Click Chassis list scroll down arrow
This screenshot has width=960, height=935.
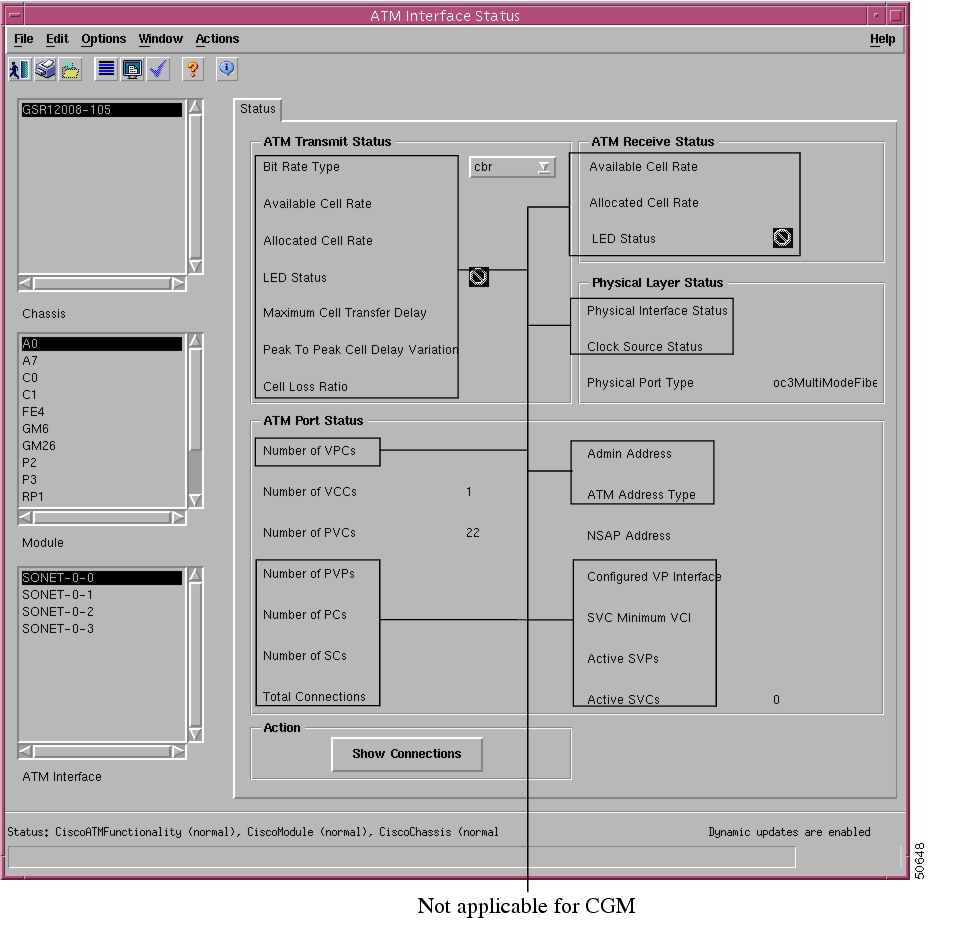pyautogui.click(x=195, y=266)
